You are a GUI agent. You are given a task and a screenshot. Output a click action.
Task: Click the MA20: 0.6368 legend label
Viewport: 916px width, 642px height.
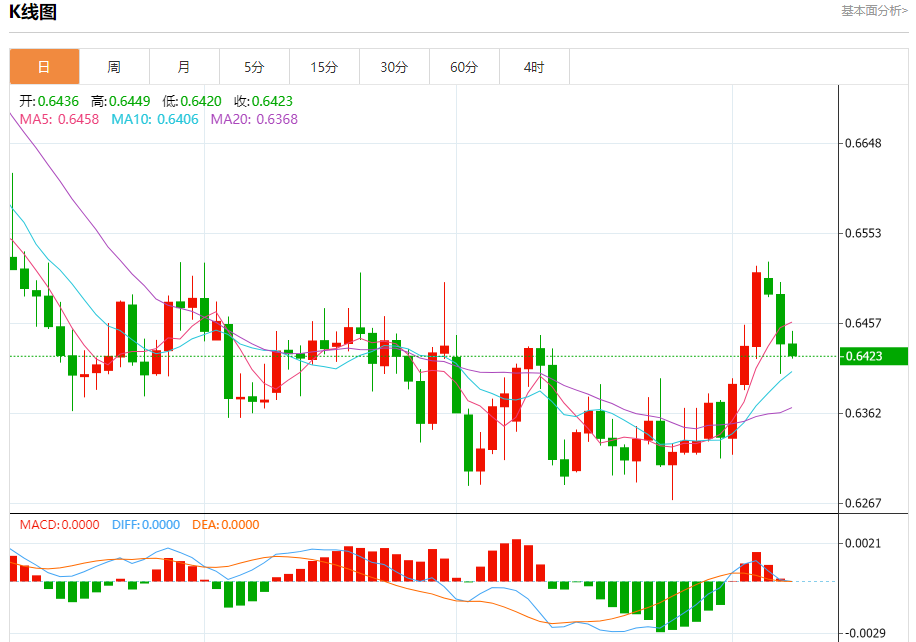[x=254, y=119]
